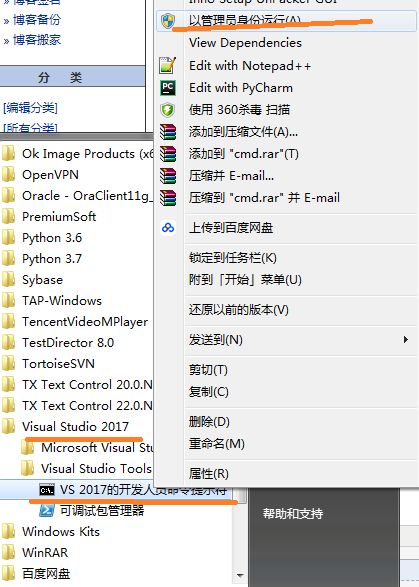
Task: Click the [编辑分类] link
Action: click(30, 108)
